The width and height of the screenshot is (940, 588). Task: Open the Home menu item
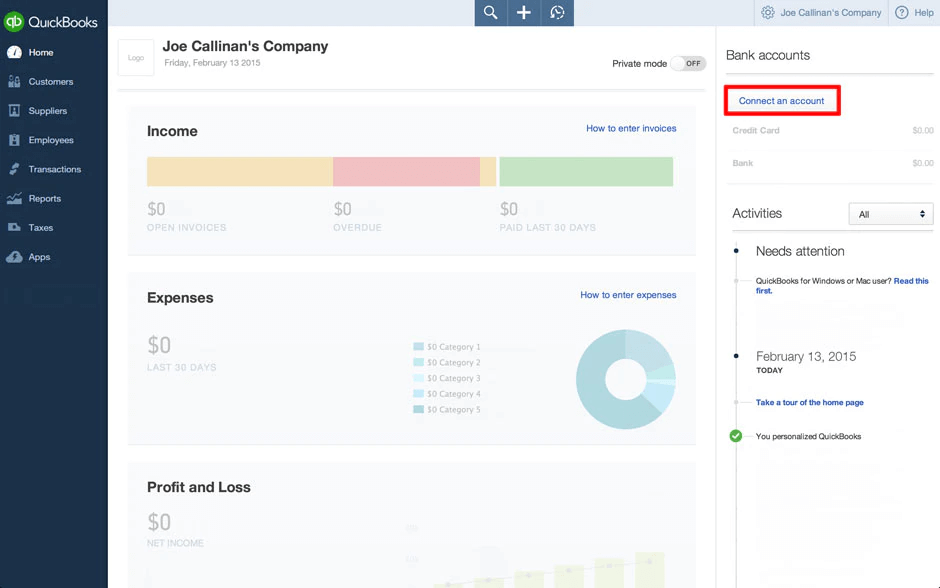41,53
